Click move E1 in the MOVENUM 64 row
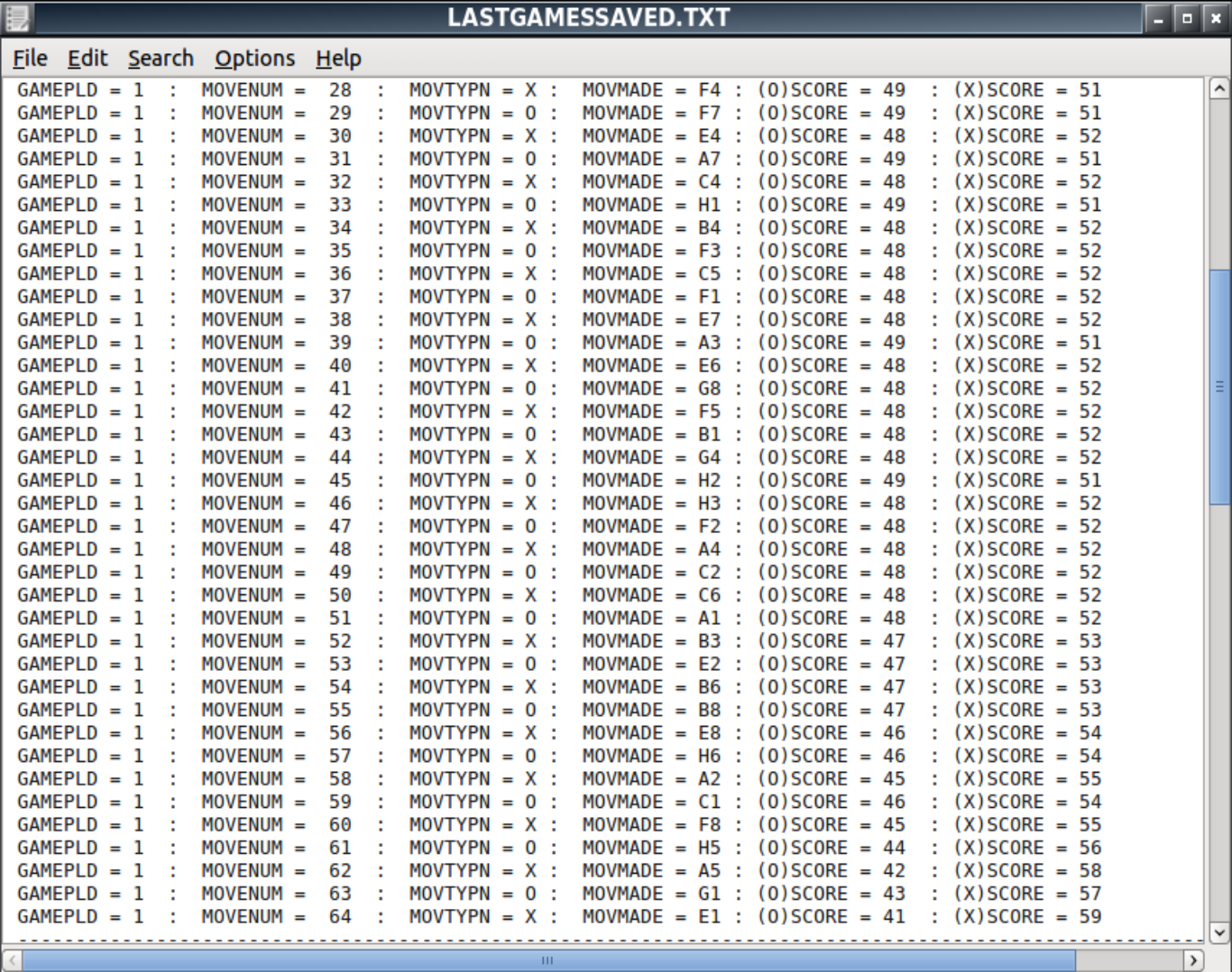 (x=710, y=917)
